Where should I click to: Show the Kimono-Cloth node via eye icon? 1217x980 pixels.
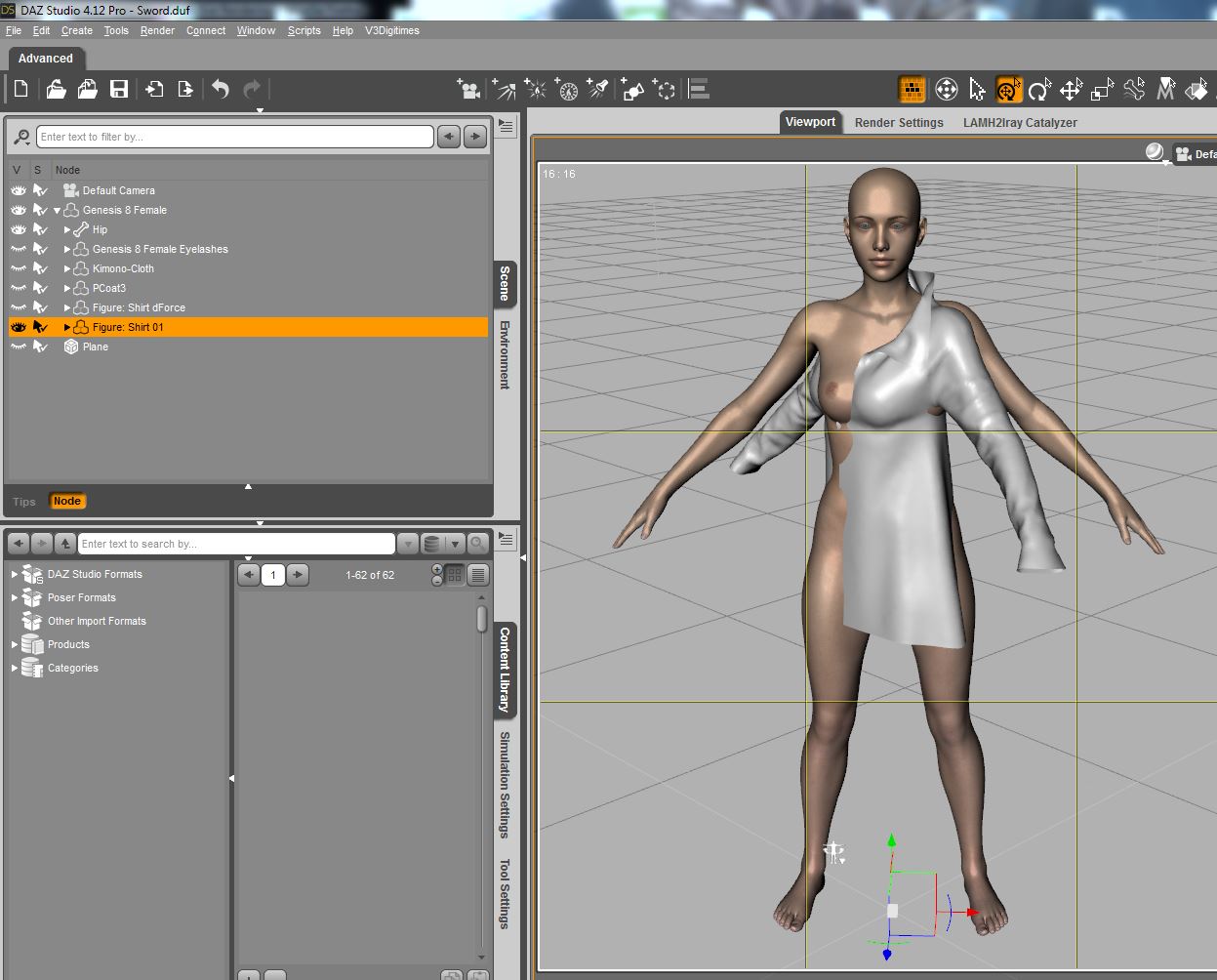pyautogui.click(x=19, y=268)
